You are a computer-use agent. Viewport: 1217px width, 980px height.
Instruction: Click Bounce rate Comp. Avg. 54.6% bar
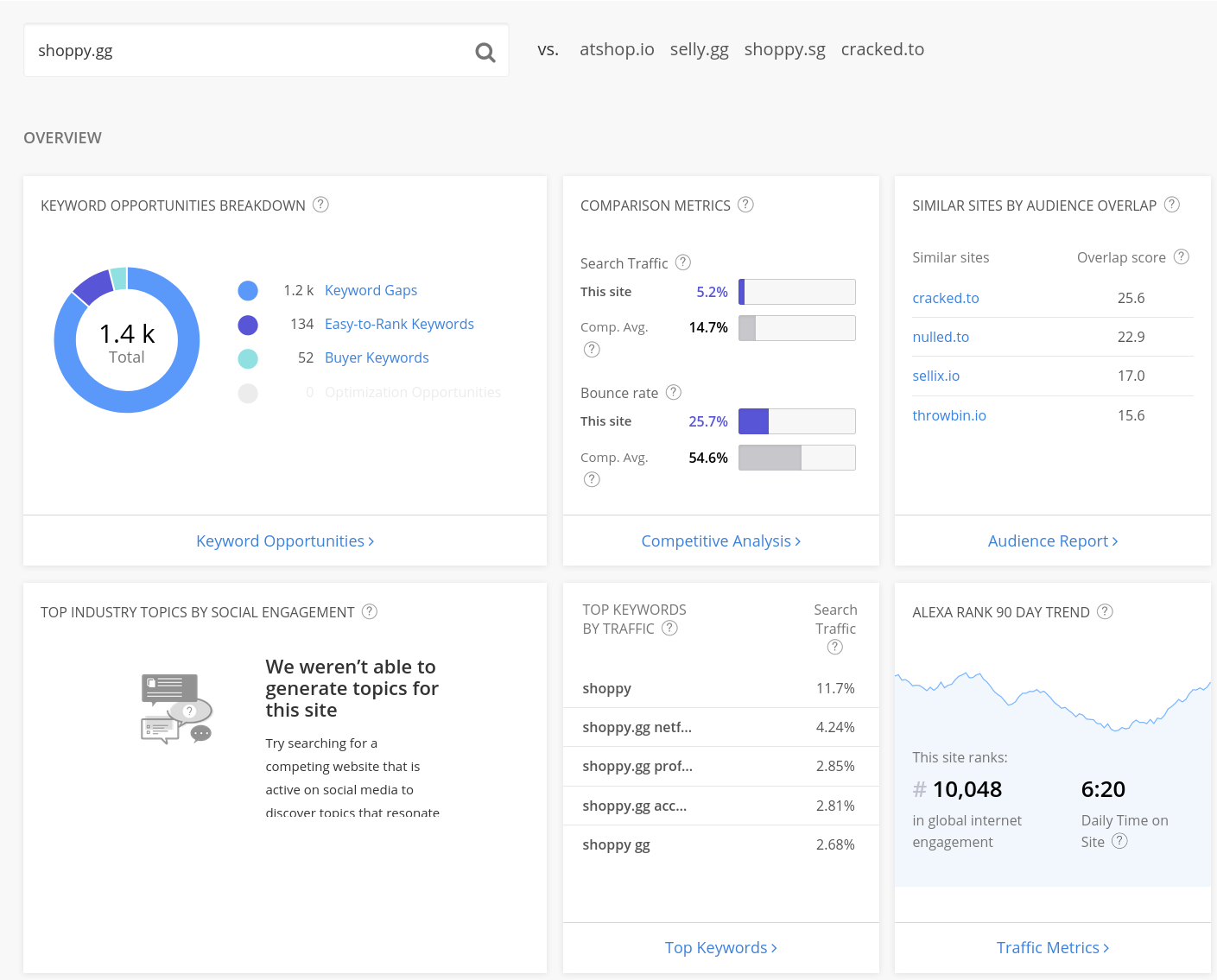click(797, 458)
